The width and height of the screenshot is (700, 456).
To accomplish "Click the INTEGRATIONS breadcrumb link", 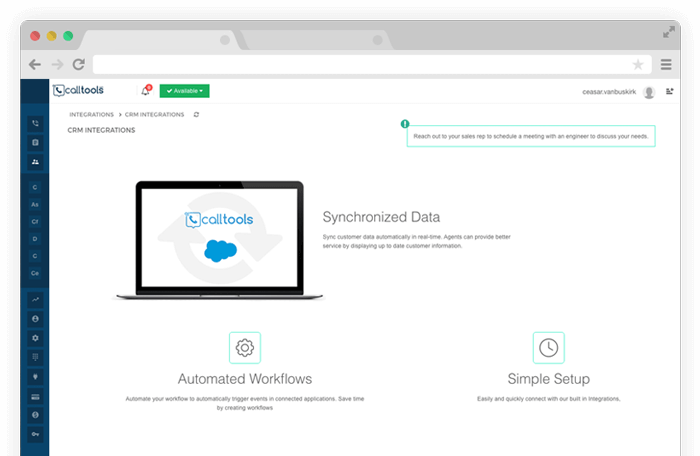I will [x=92, y=115].
